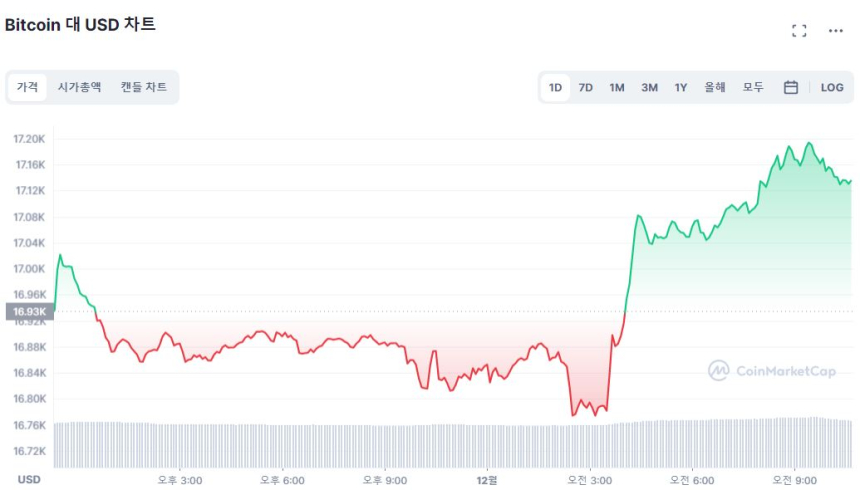
Task: Open the calendar date range picker
Action: click(x=790, y=88)
